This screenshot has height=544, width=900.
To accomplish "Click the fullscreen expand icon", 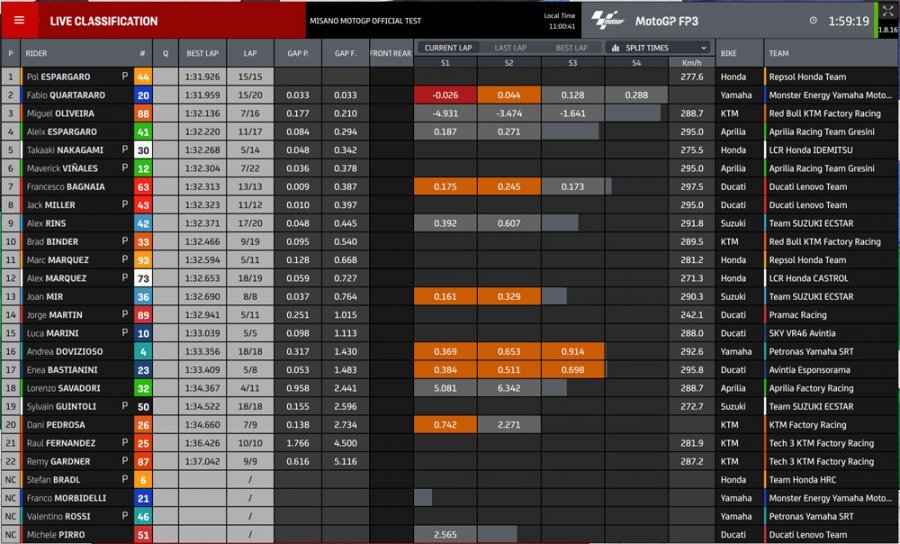I will coord(888,12).
